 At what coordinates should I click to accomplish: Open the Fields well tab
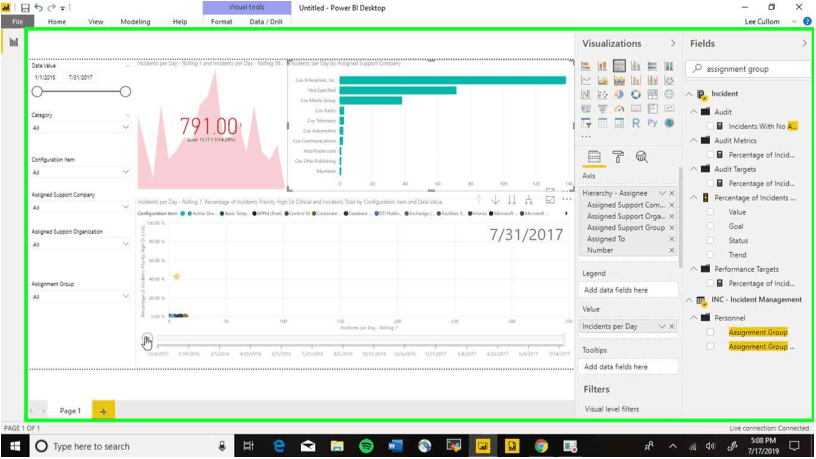click(x=594, y=157)
